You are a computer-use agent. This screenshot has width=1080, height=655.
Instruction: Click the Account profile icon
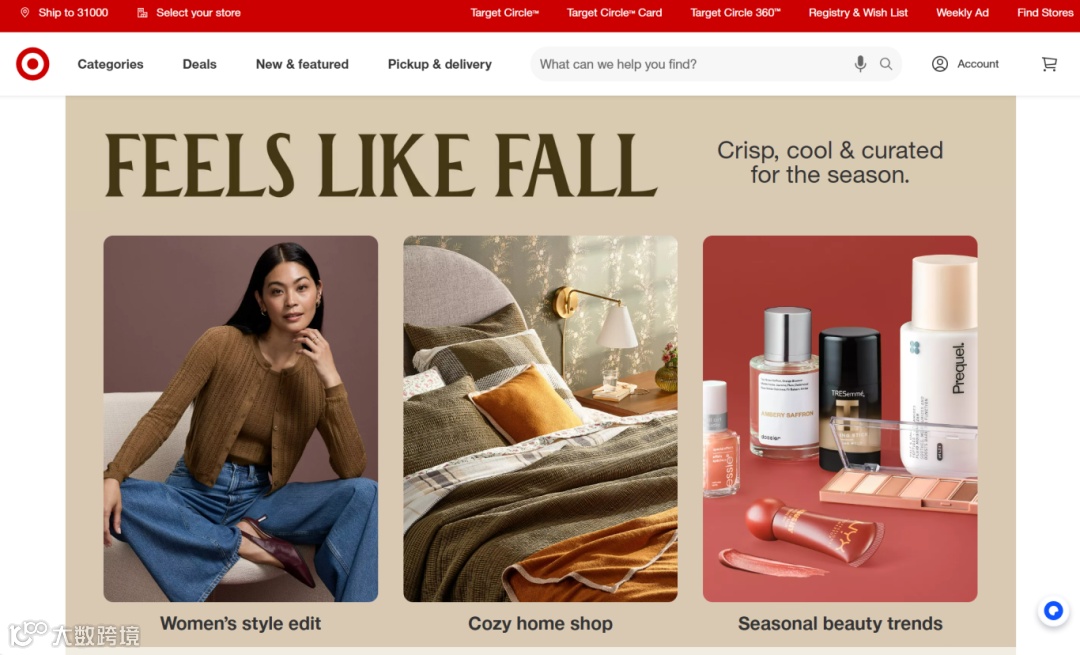(x=939, y=64)
